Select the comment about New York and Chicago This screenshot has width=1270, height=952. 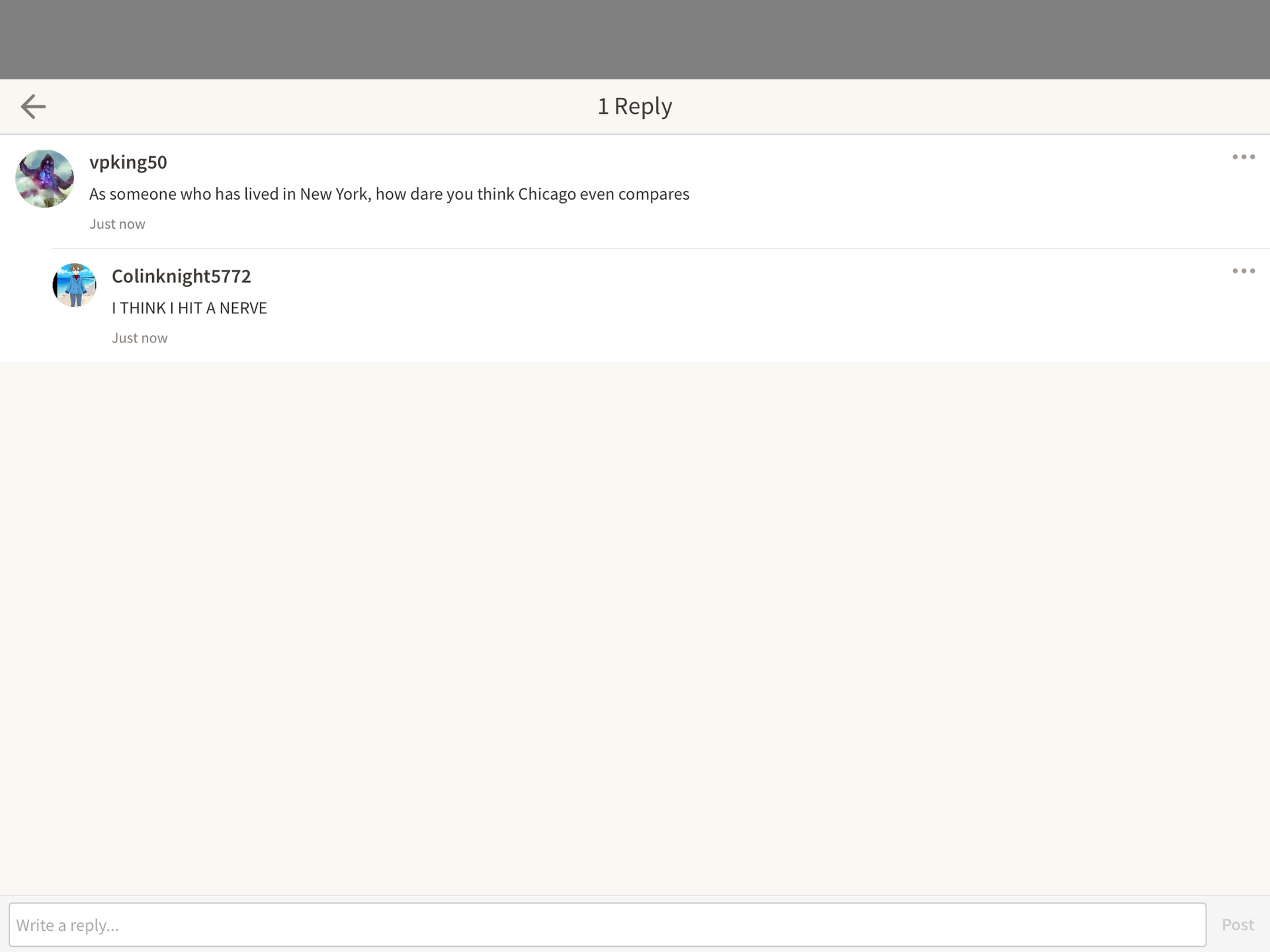[x=390, y=194]
